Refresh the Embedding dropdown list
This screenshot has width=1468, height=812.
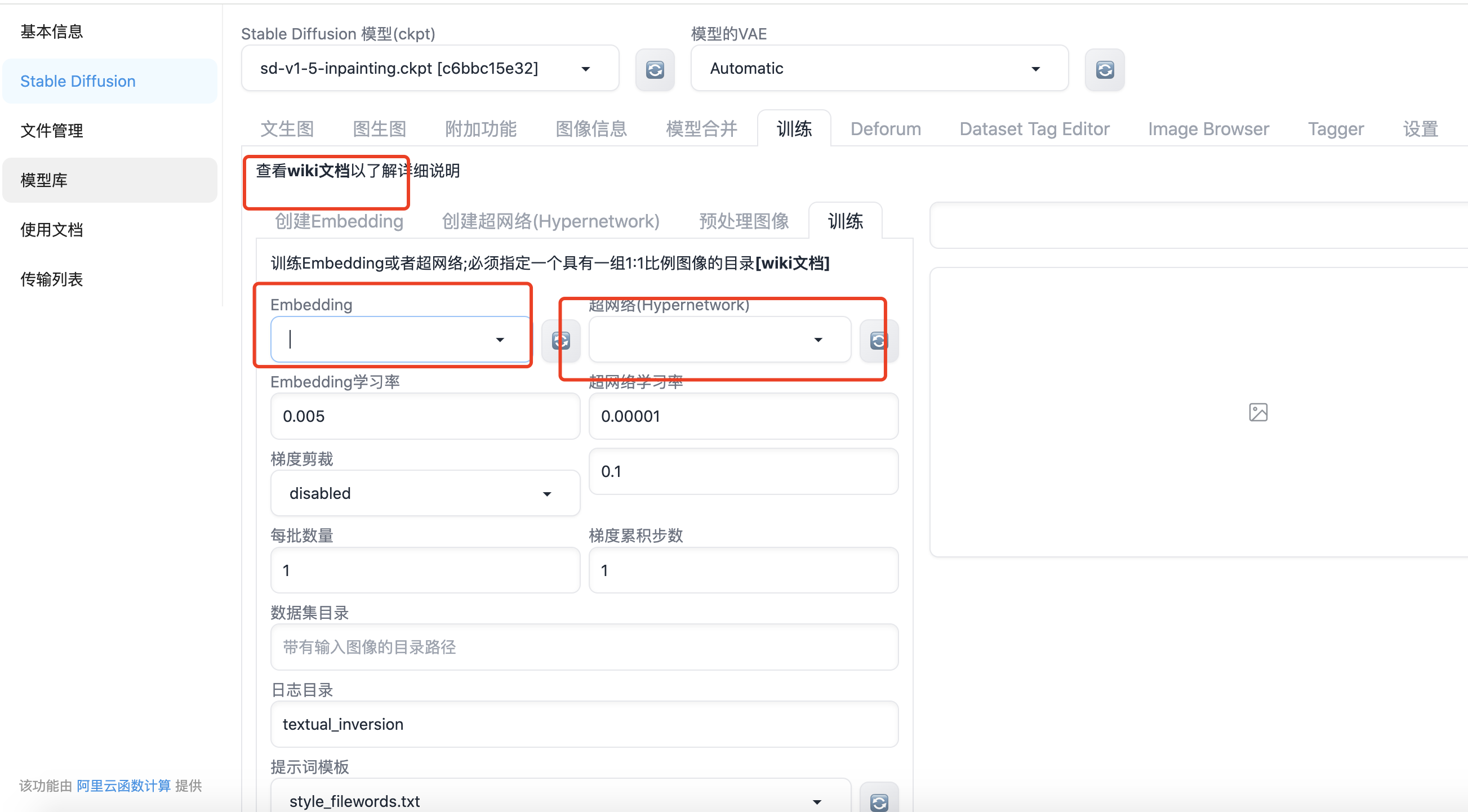point(560,341)
